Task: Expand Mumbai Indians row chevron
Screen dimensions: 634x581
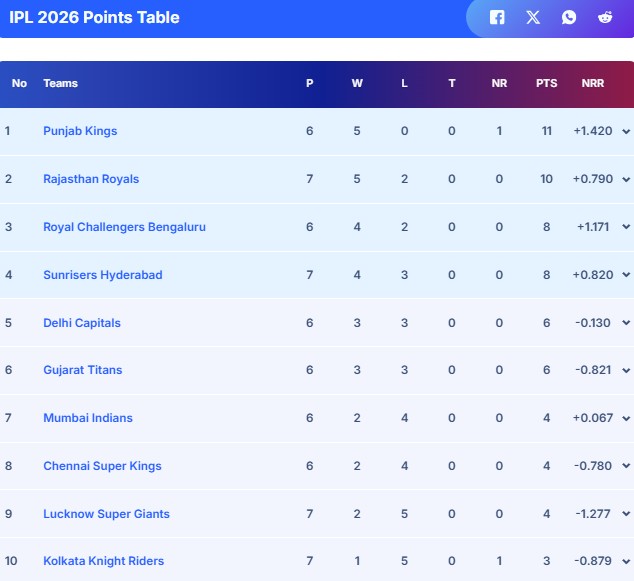Action: click(626, 419)
